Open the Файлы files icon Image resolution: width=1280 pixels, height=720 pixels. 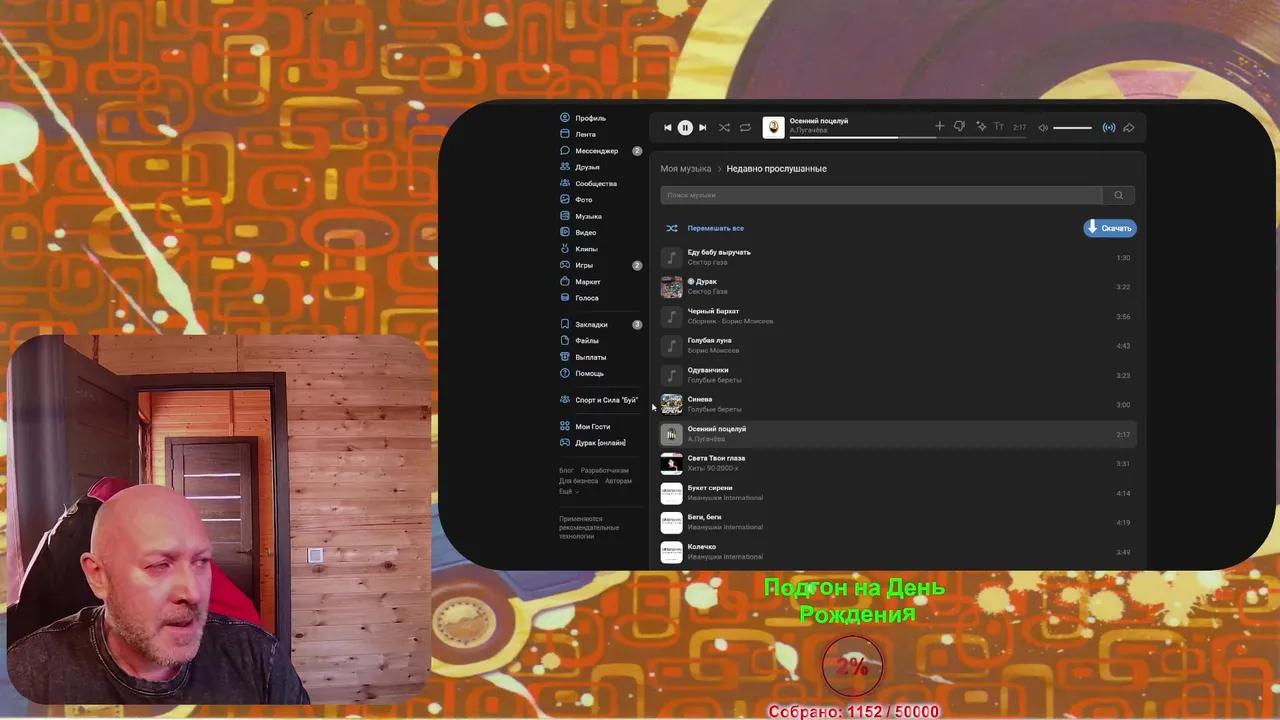coord(565,341)
